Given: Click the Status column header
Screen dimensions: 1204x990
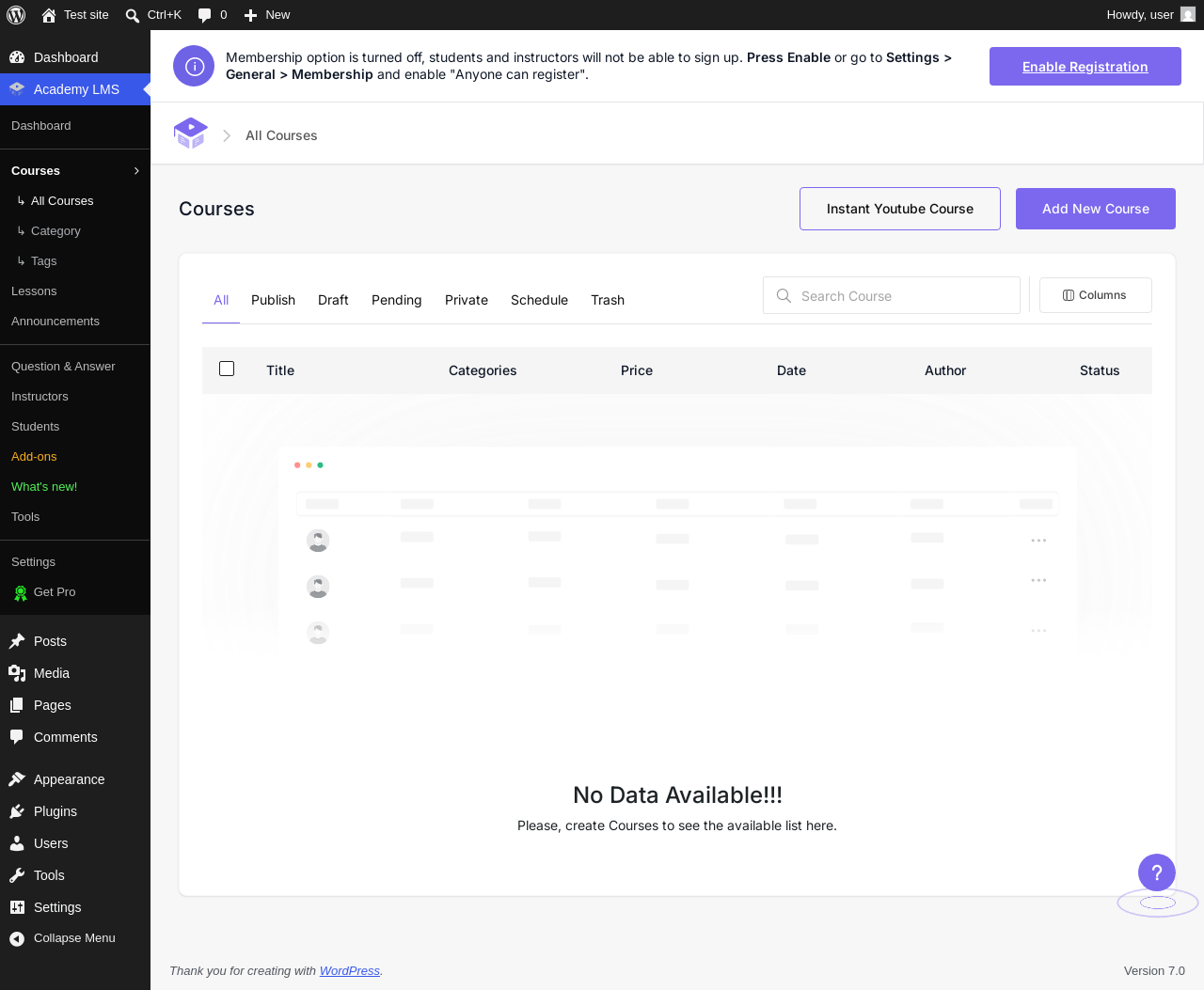Looking at the screenshot, I should tap(1100, 370).
